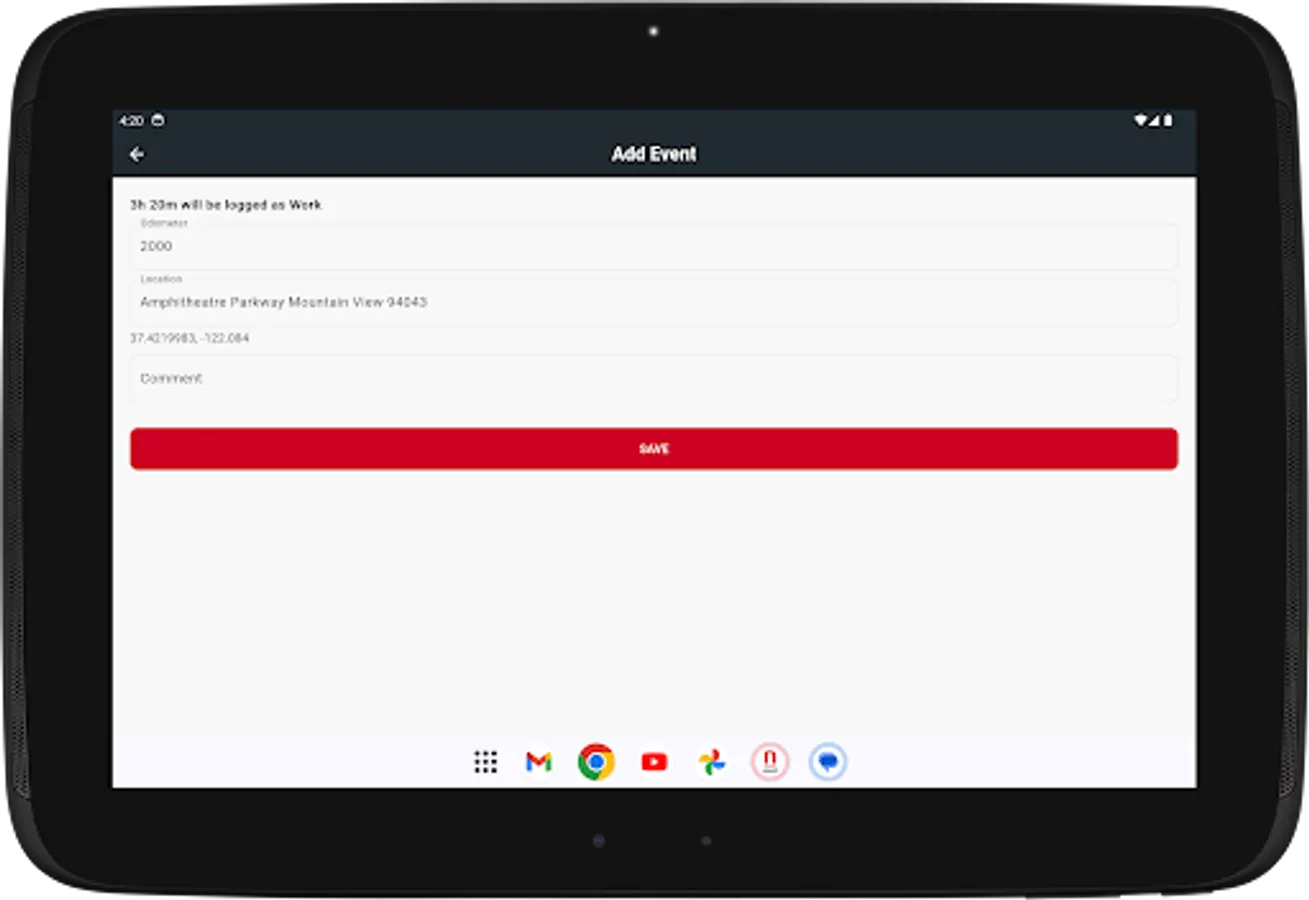This screenshot has width=1309, height=900.
Task: Select the Odometer field showing 2000
Action: click(x=653, y=245)
